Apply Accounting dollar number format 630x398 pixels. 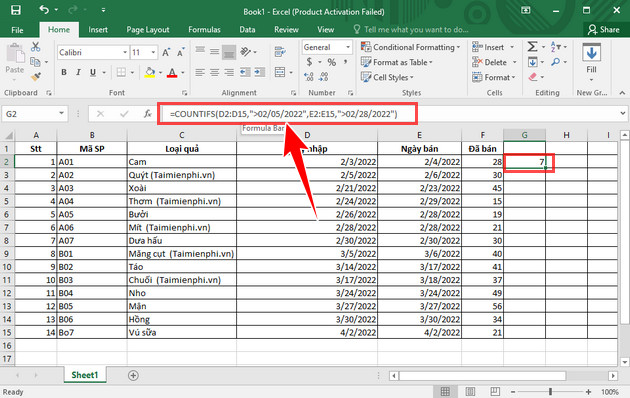pyautogui.click(x=309, y=62)
